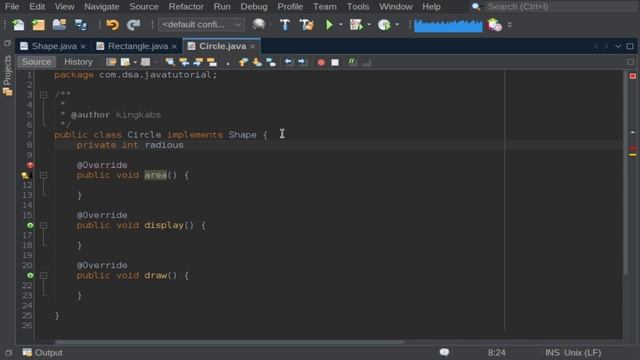
Task: Open the Tools menu
Action: point(358,7)
